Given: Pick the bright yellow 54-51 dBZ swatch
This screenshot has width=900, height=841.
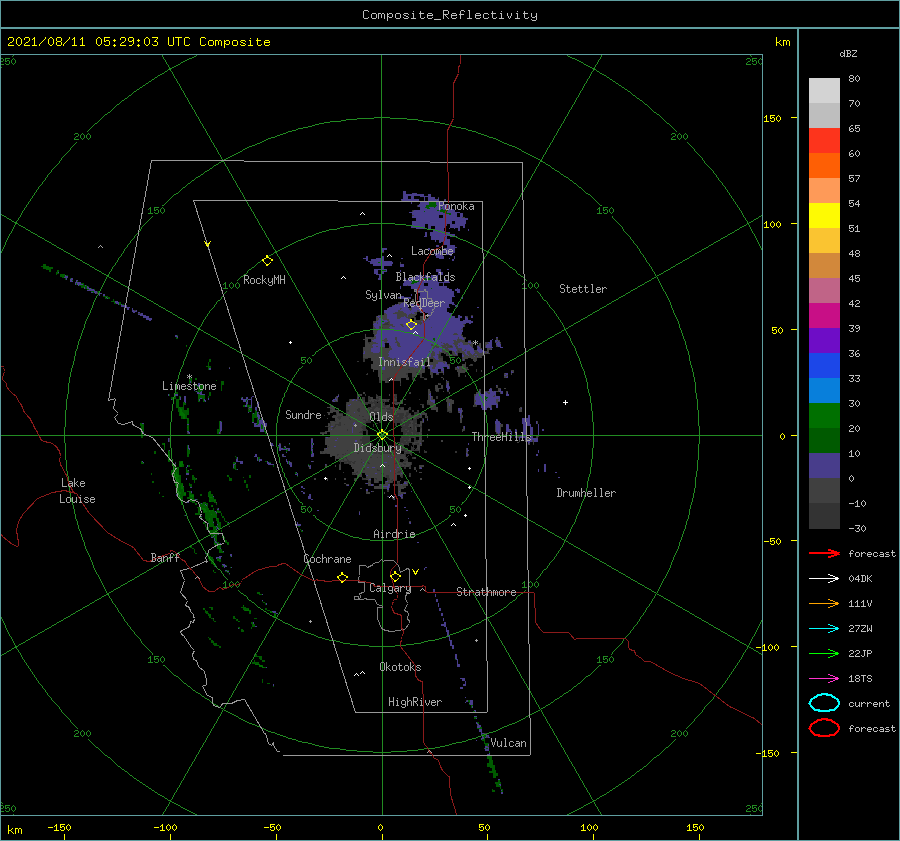Looking at the screenshot, I should [824, 216].
